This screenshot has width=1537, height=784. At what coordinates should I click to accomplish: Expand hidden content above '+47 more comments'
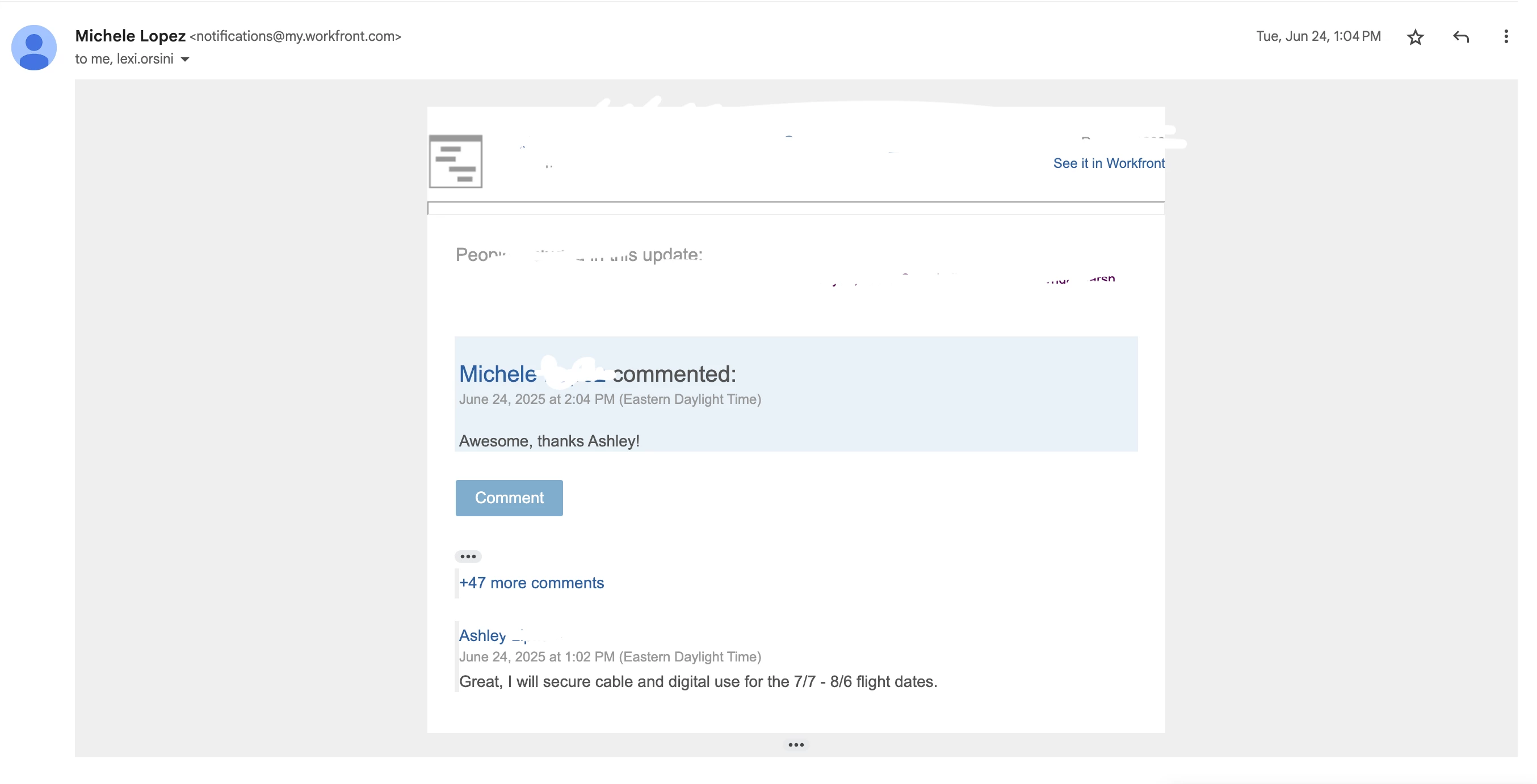[468, 557]
